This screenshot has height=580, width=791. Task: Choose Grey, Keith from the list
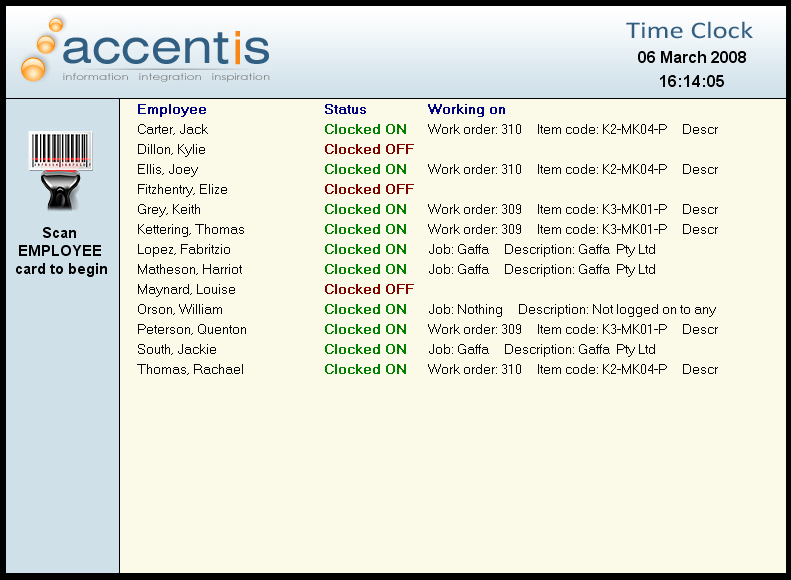pos(168,209)
